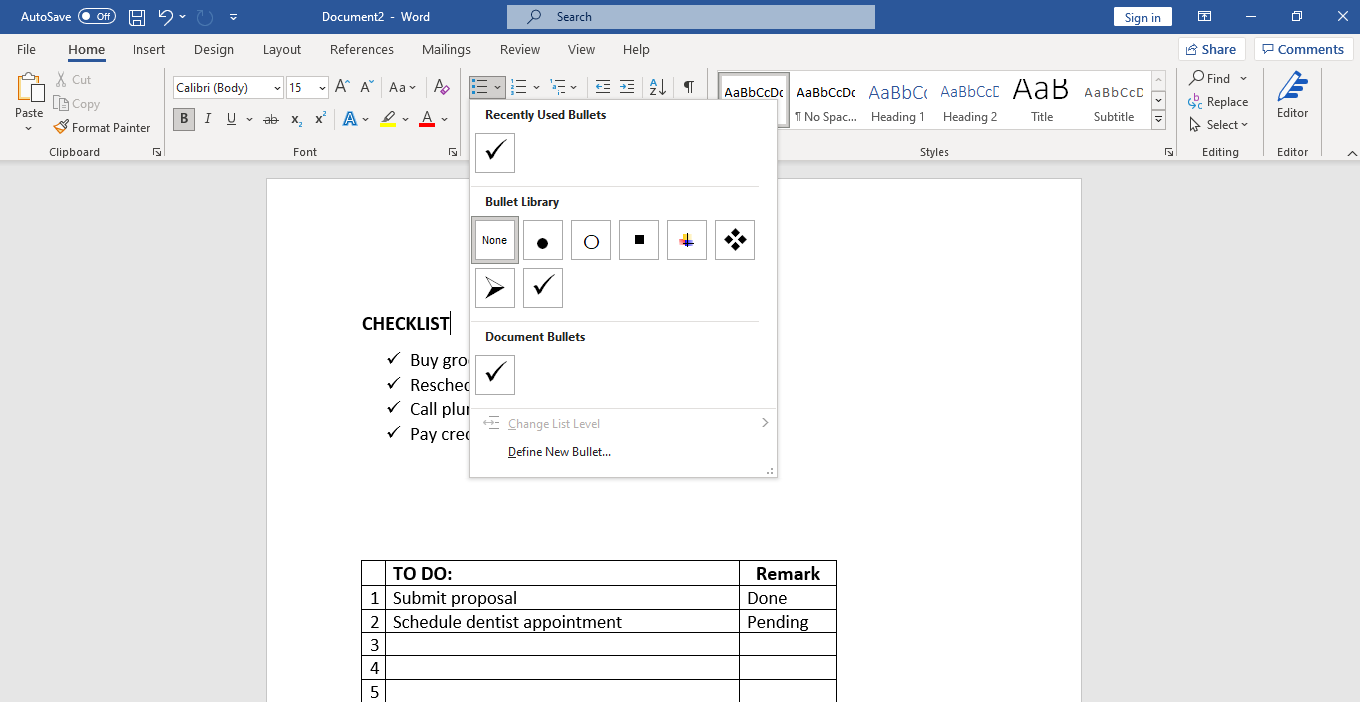1360x702 pixels.
Task: Select the Format Painter tool
Action: pos(102,127)
